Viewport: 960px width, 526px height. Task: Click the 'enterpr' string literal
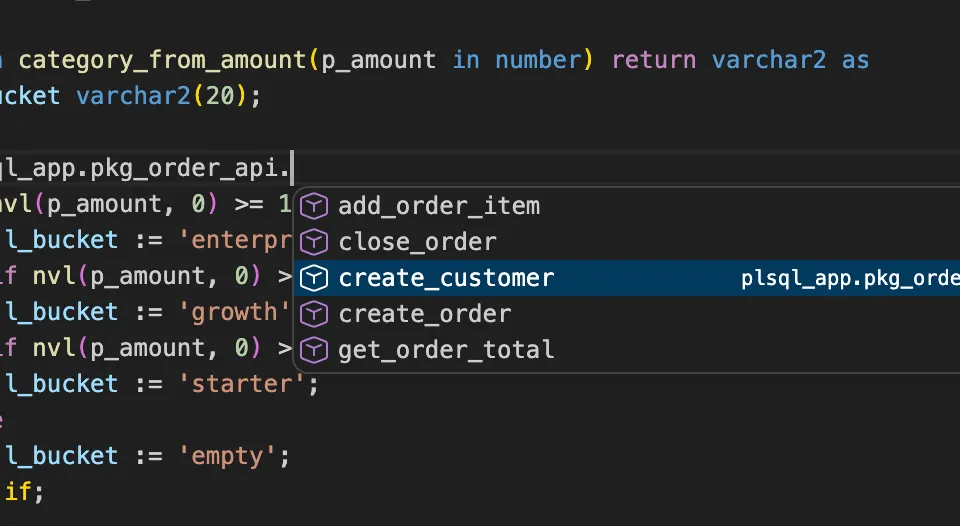pos(235,241)
